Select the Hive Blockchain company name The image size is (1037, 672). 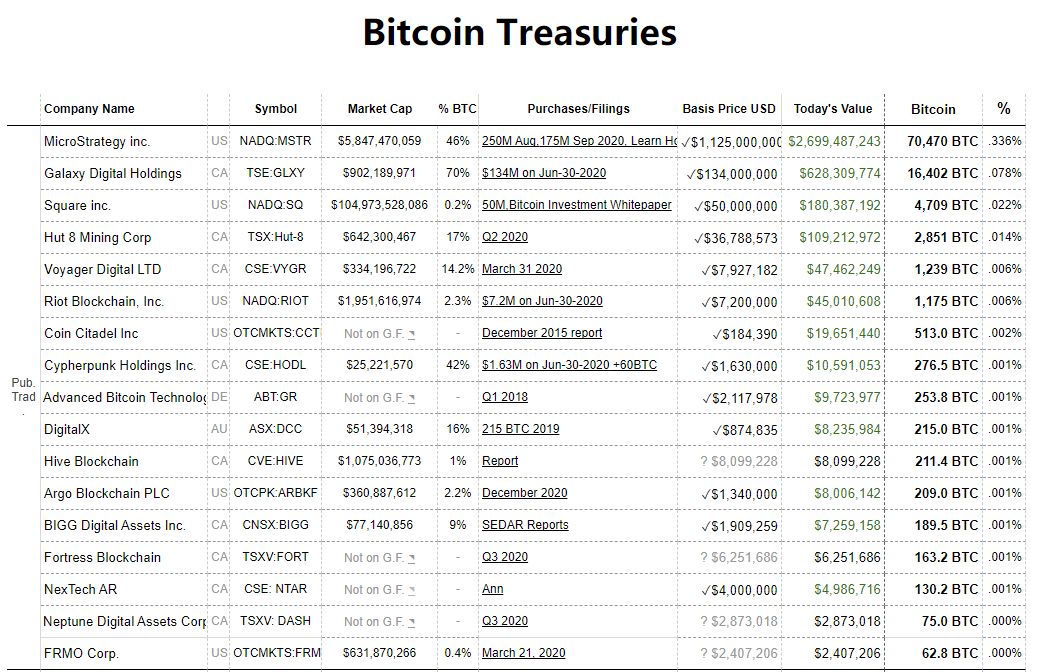click(x=91, y=461)
